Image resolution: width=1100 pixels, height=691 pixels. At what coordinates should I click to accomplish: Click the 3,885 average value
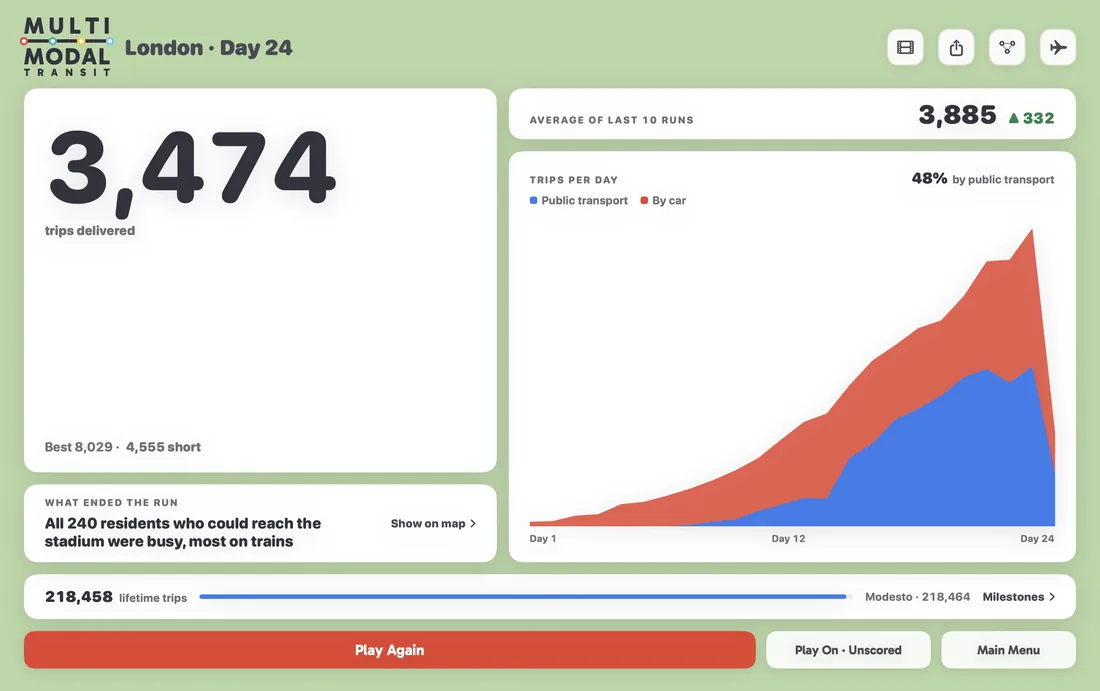[x=957, y=115]
